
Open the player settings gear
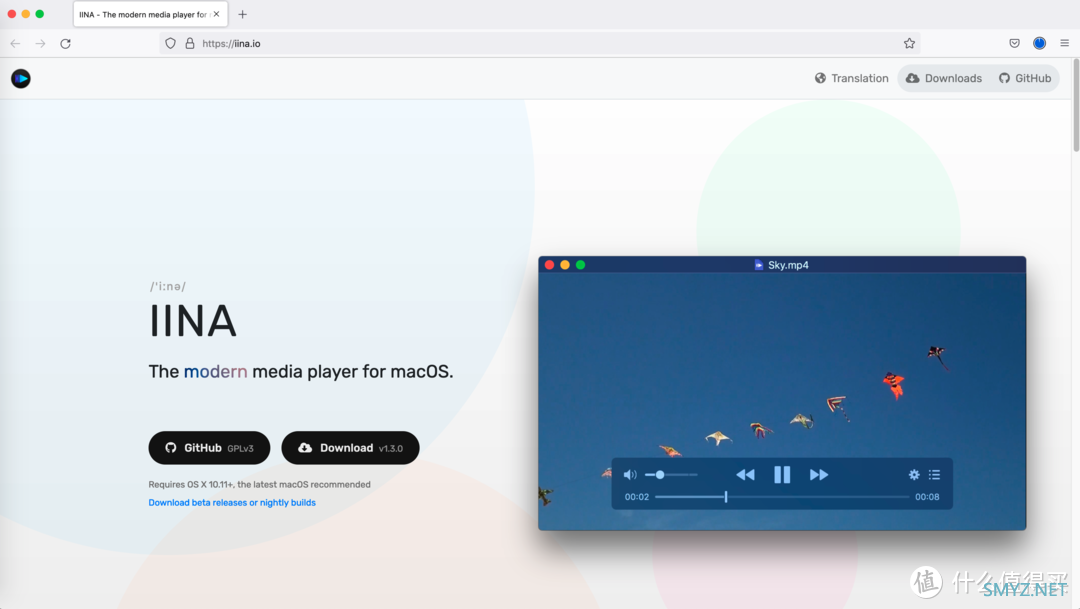coord(914,475)
